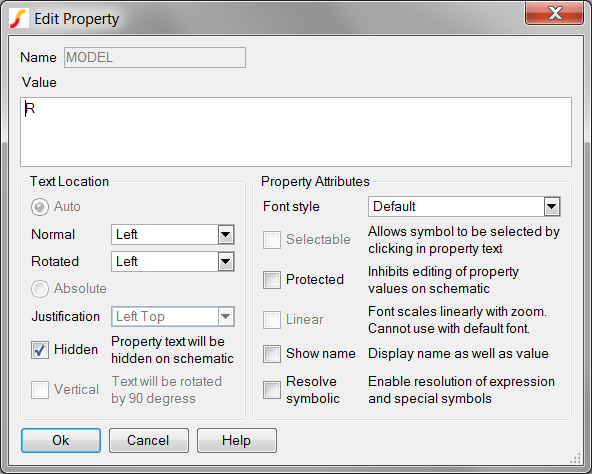Open the Rotated text location dropdown

point(173,261)
